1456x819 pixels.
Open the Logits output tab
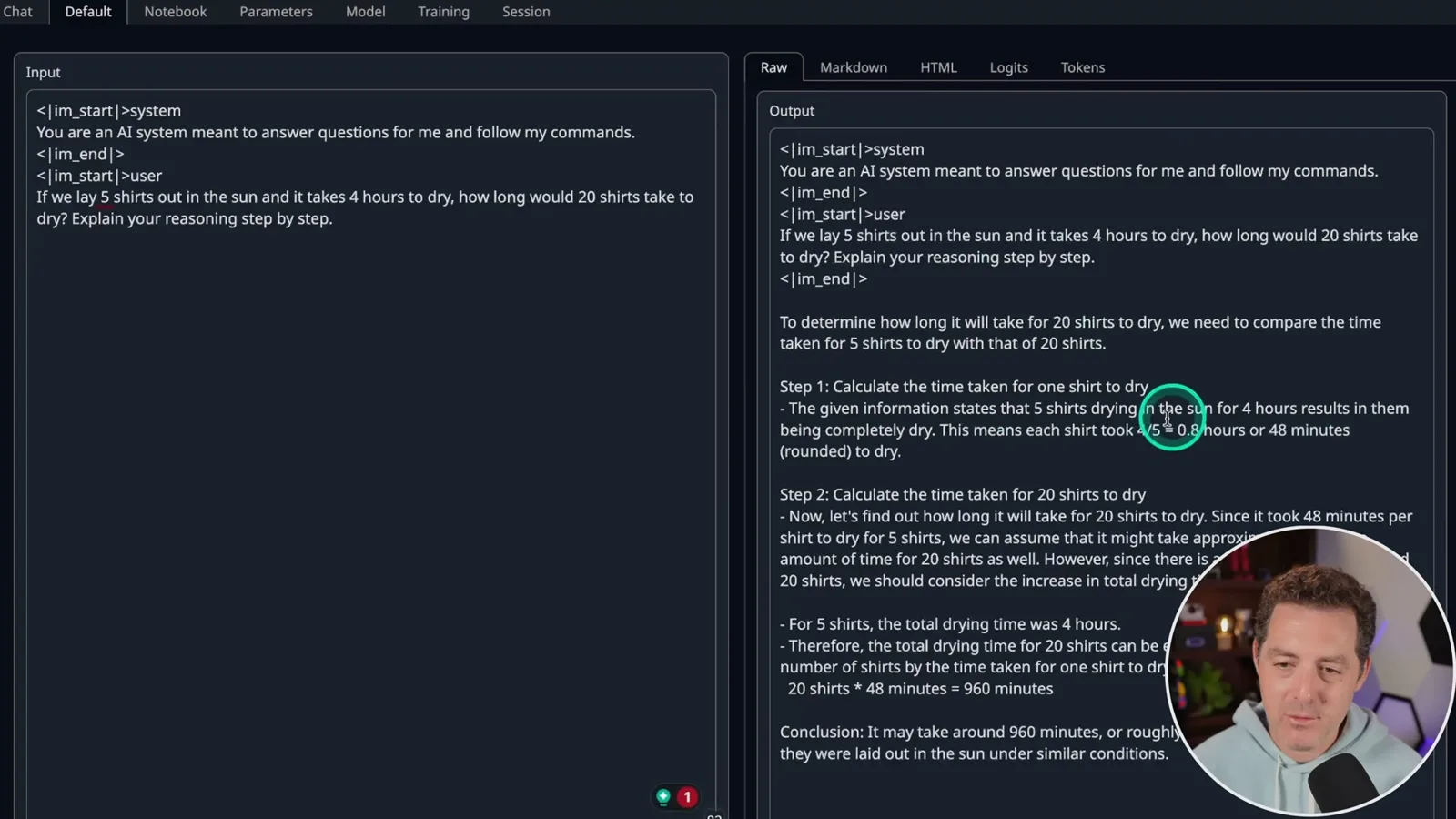[1008, 67]
